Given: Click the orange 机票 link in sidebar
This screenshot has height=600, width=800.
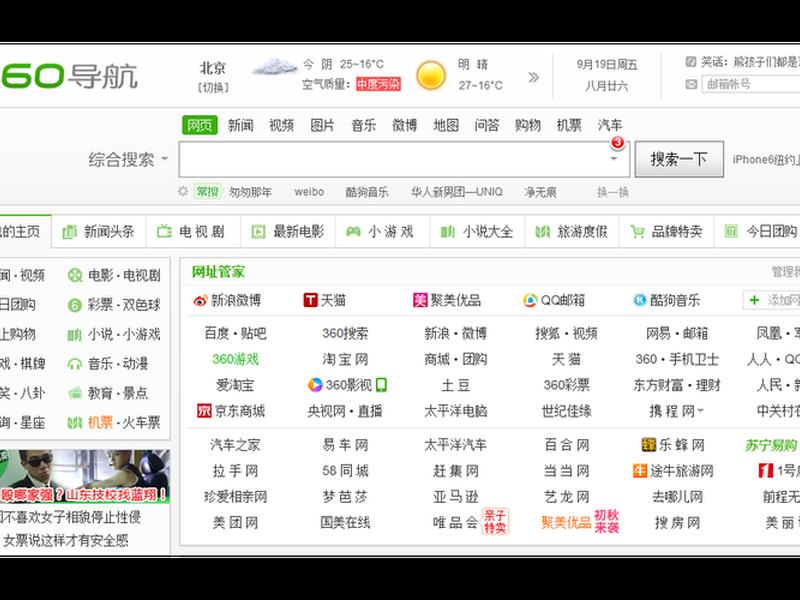Looking at the screenshot, I should tap(100, 422).
